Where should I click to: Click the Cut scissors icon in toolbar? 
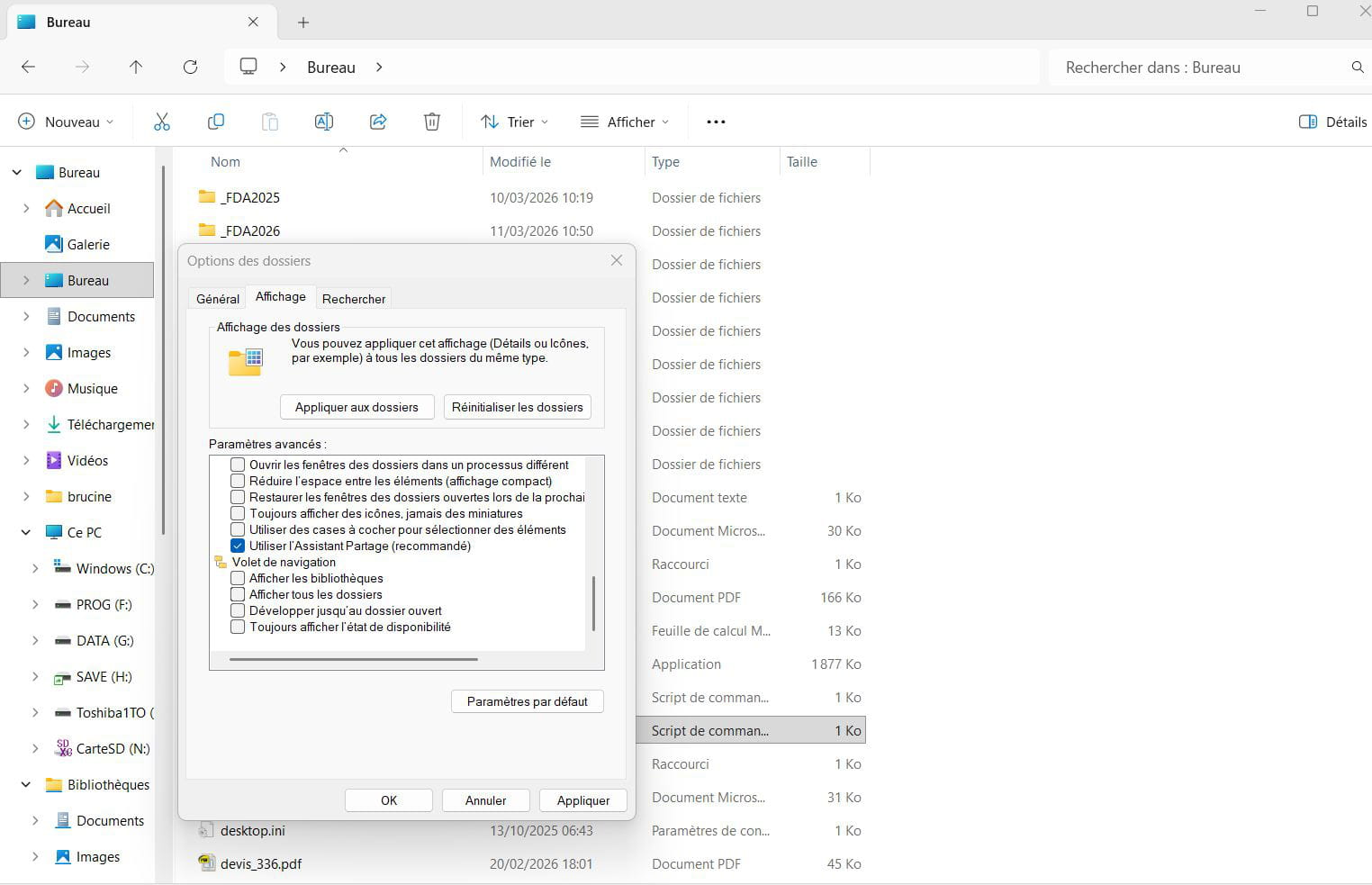[162, 122]
